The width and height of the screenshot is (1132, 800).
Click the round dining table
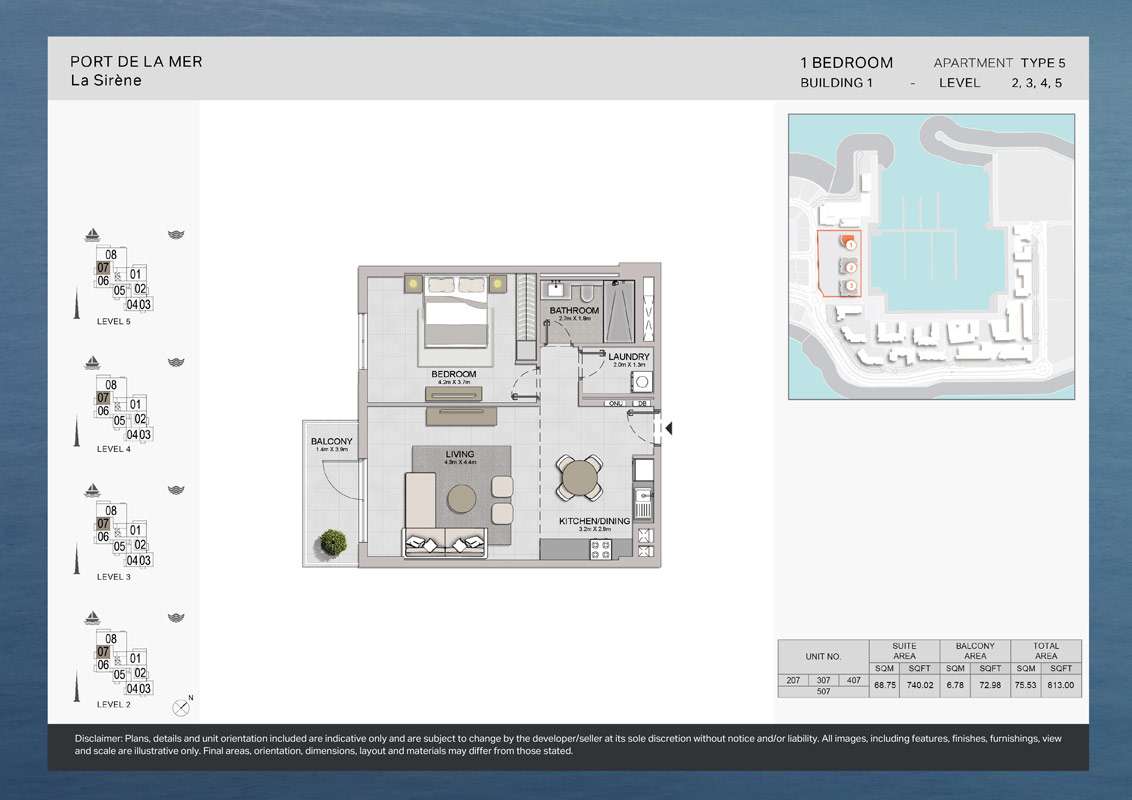579,478
